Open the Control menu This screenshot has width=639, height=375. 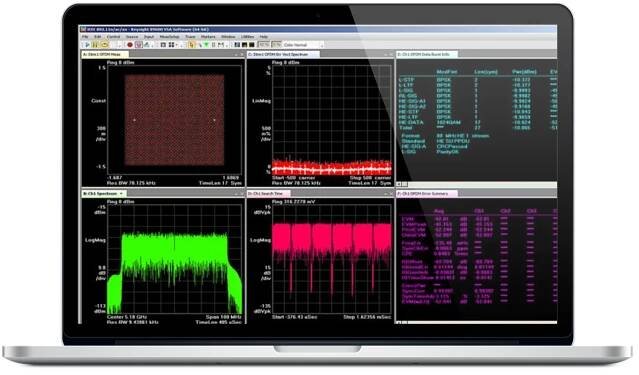tap(113, 37)
